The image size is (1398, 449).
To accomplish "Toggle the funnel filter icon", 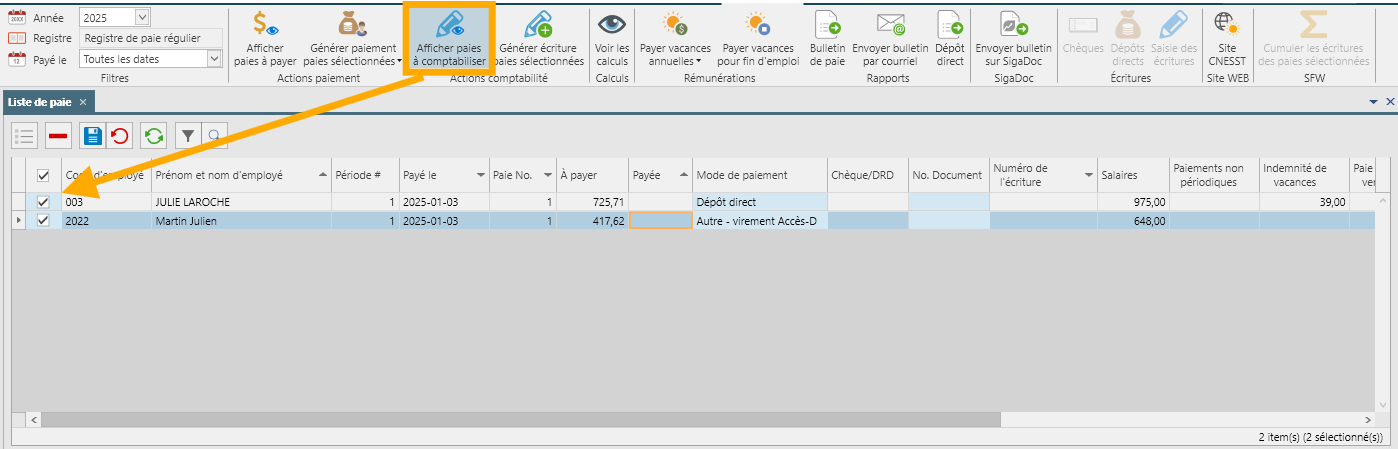I will 188,135.
